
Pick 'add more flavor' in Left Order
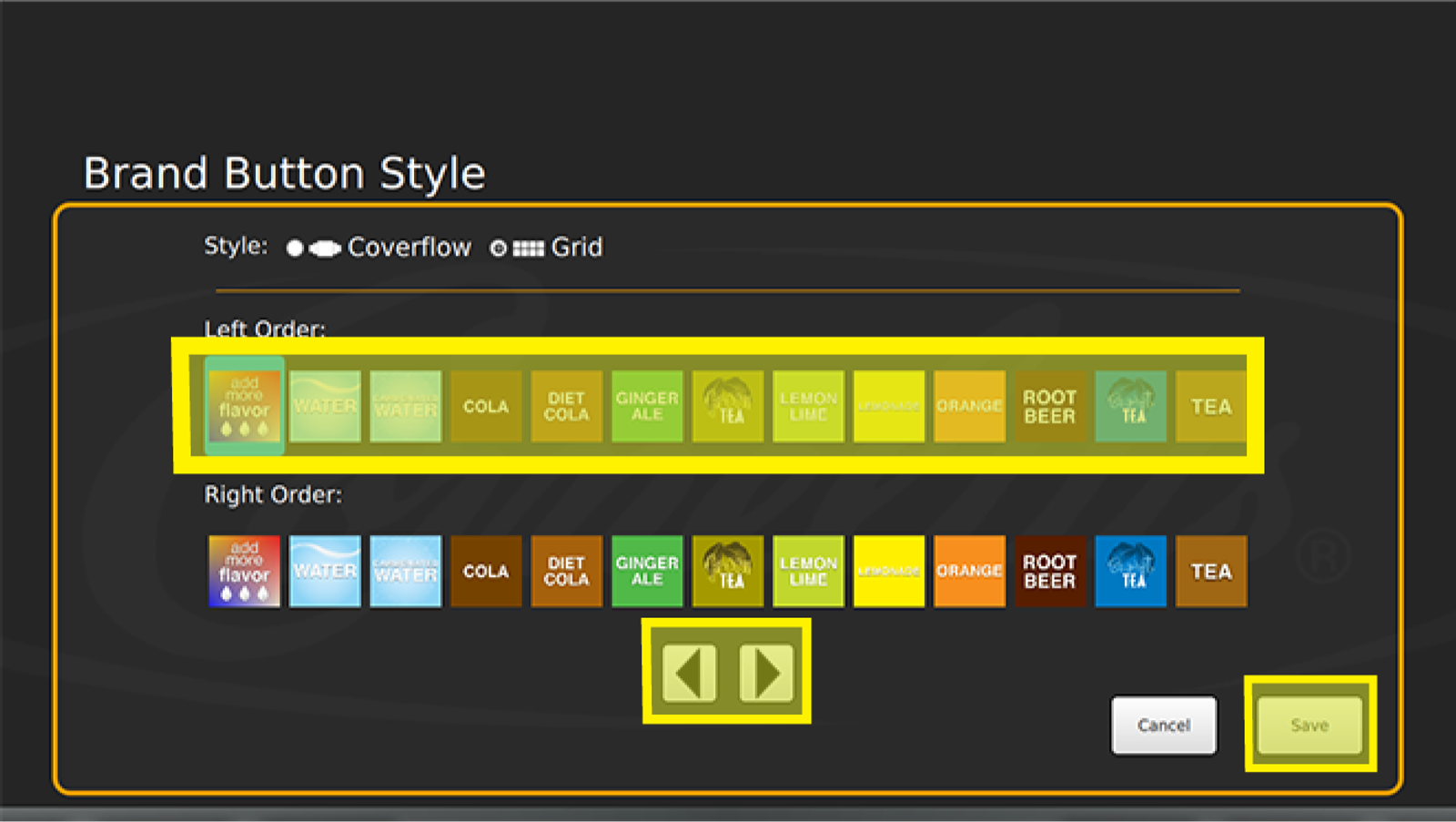pyautogui.click(x=245, y=406)
